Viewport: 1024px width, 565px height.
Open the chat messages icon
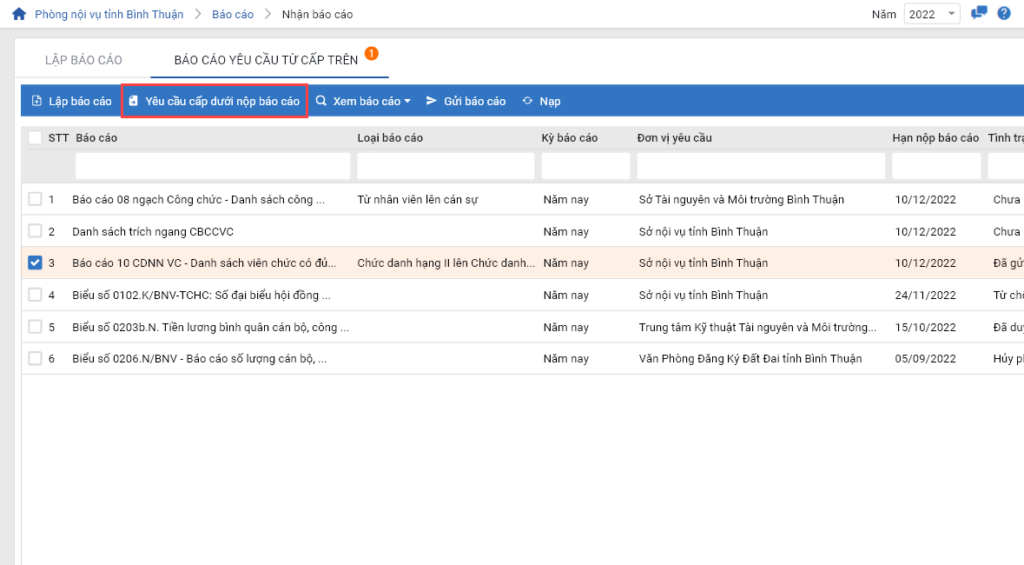coord(979,14)
